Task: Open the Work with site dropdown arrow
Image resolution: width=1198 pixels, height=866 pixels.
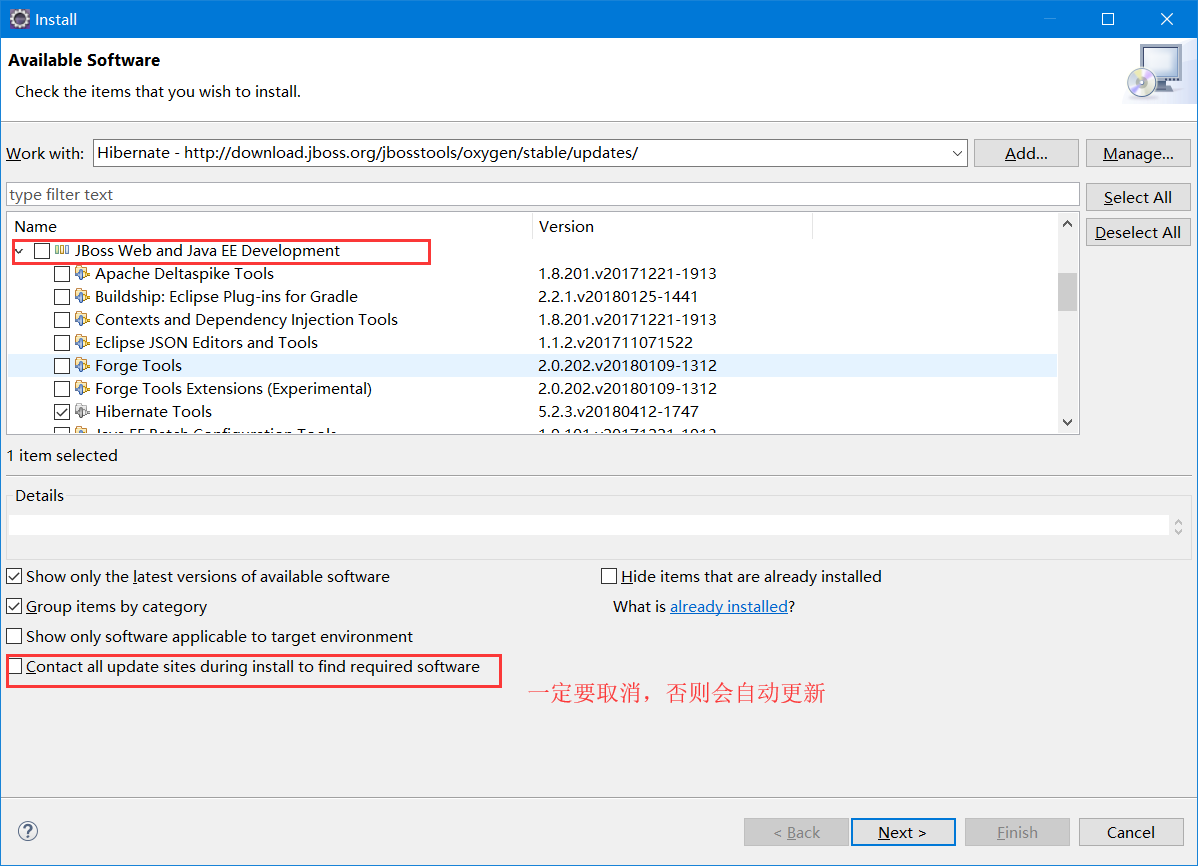Action: 957,153
